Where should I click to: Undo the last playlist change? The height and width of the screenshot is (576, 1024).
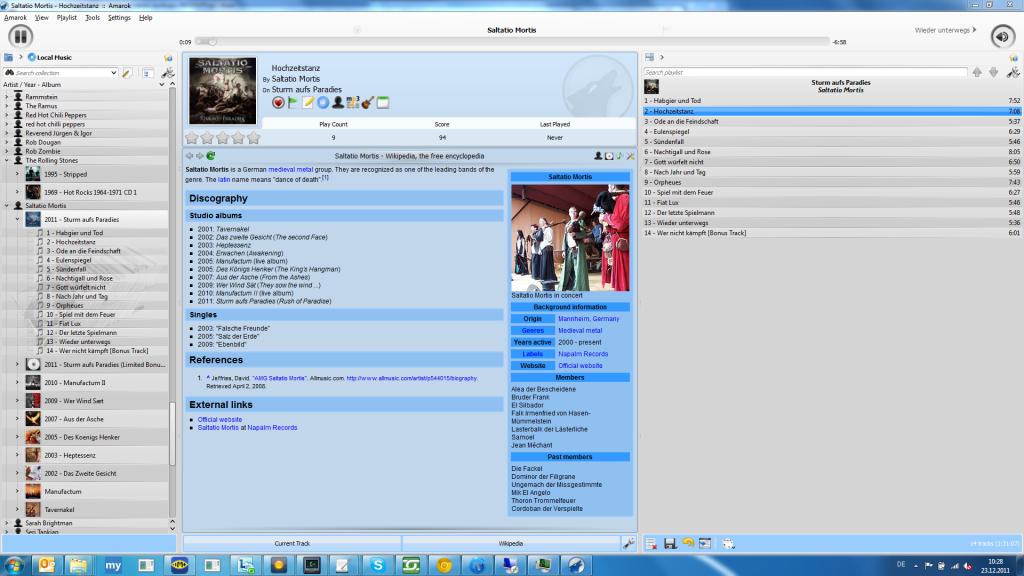click(688, 543)
